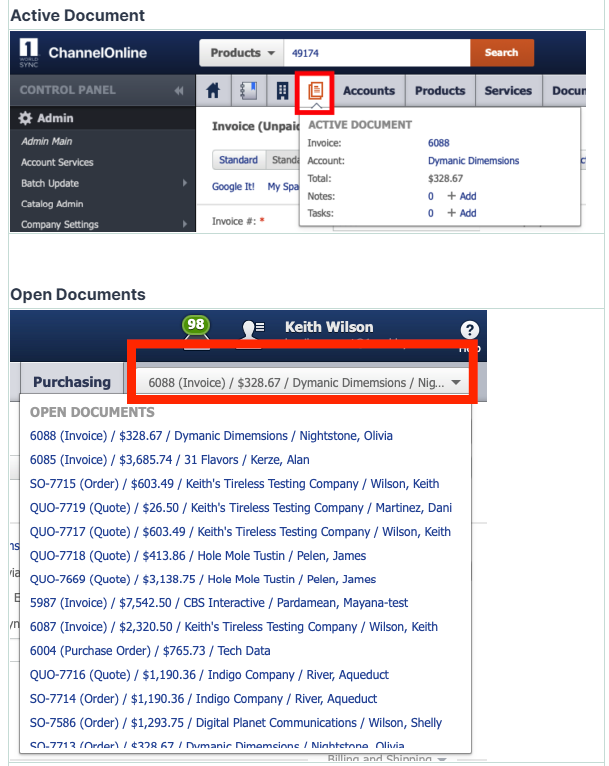Select 6085 (Invoice) 31 Flavors document
Image resolution: width=609 pixels, height=766 pixels.
coord(170,460)
